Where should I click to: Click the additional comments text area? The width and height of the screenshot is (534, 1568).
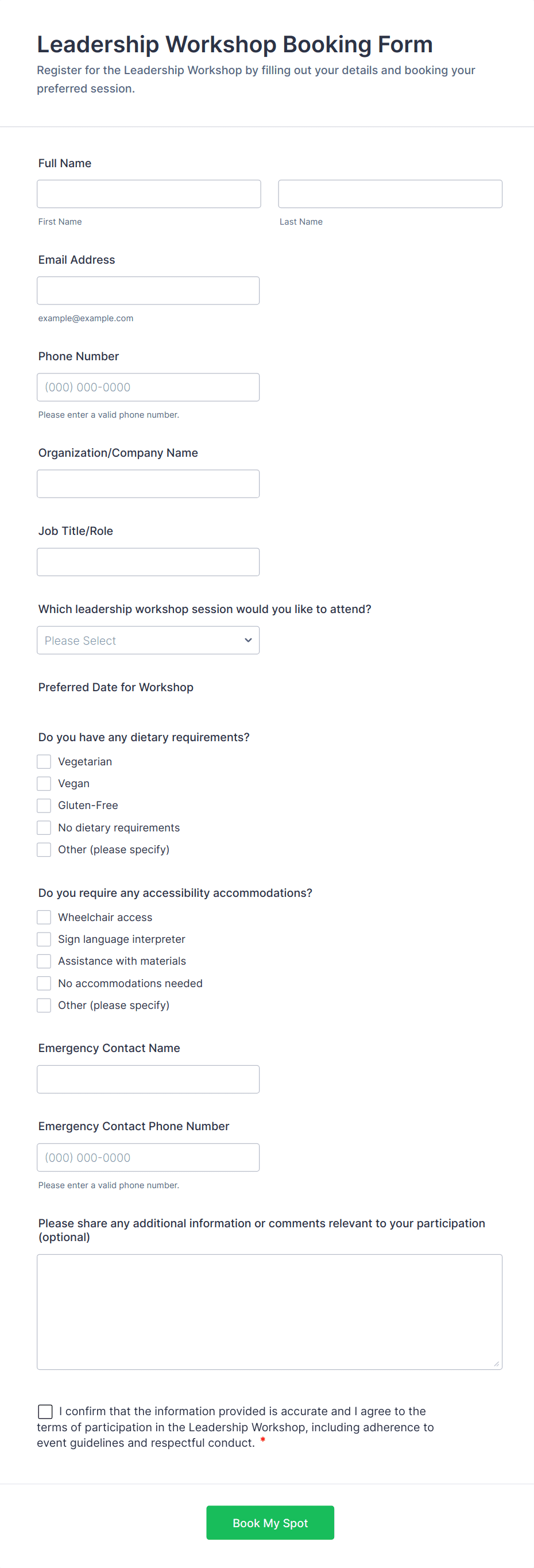[x=269, y=1312]
